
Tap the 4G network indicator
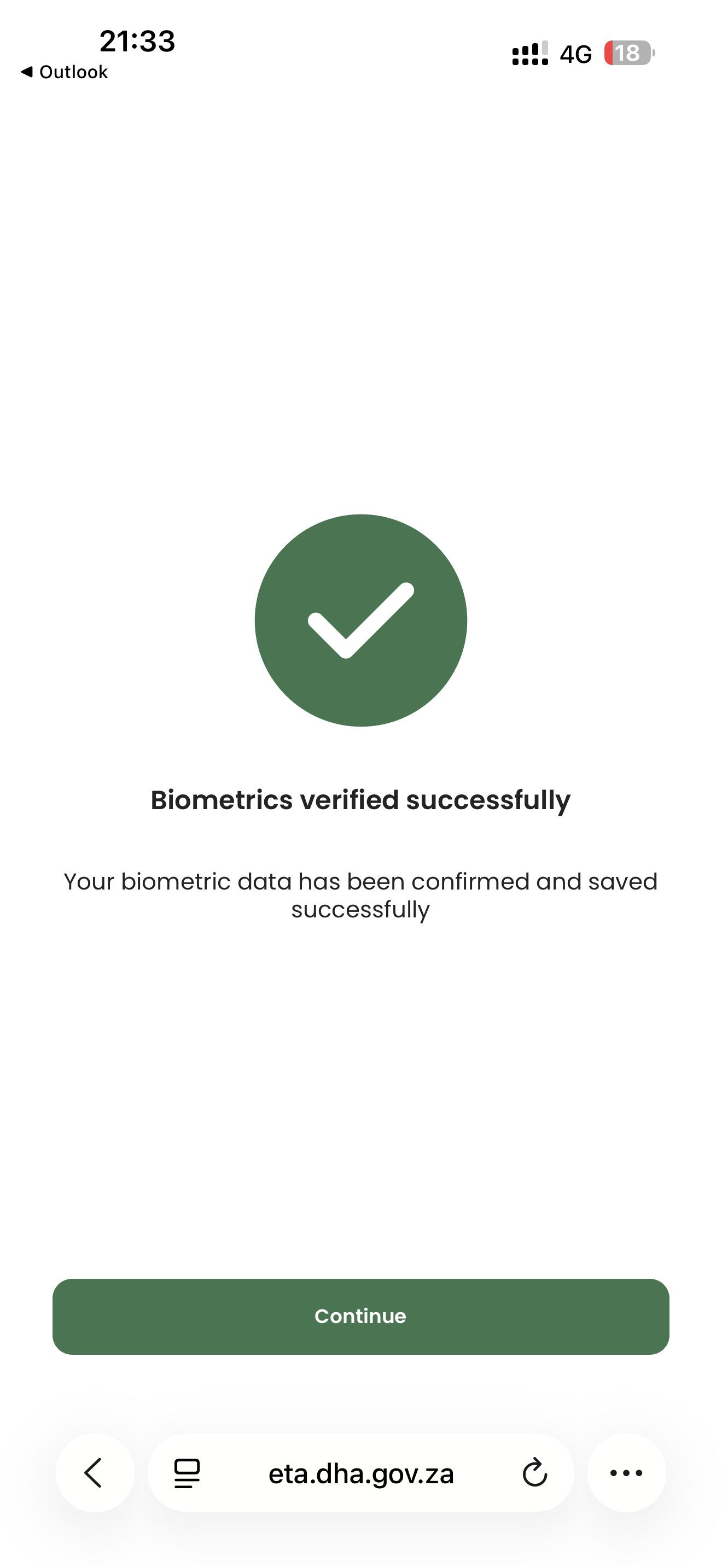coord(575,54)
